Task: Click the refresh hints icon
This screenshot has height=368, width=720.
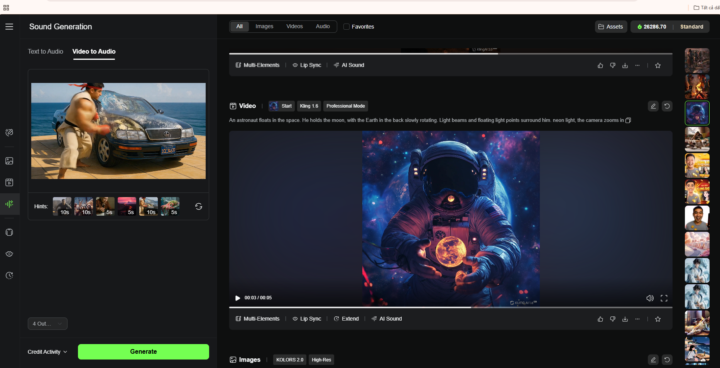Action: [198, 207]
